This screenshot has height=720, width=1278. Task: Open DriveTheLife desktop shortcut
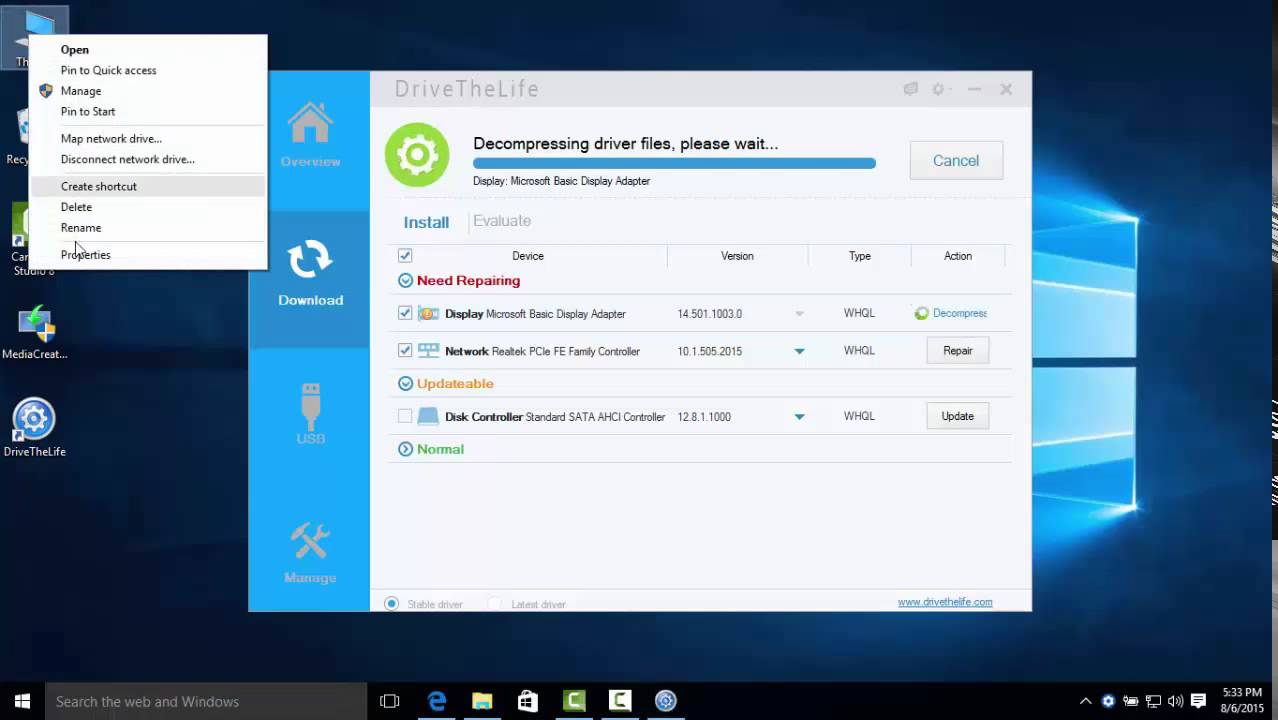pos(34,428)
